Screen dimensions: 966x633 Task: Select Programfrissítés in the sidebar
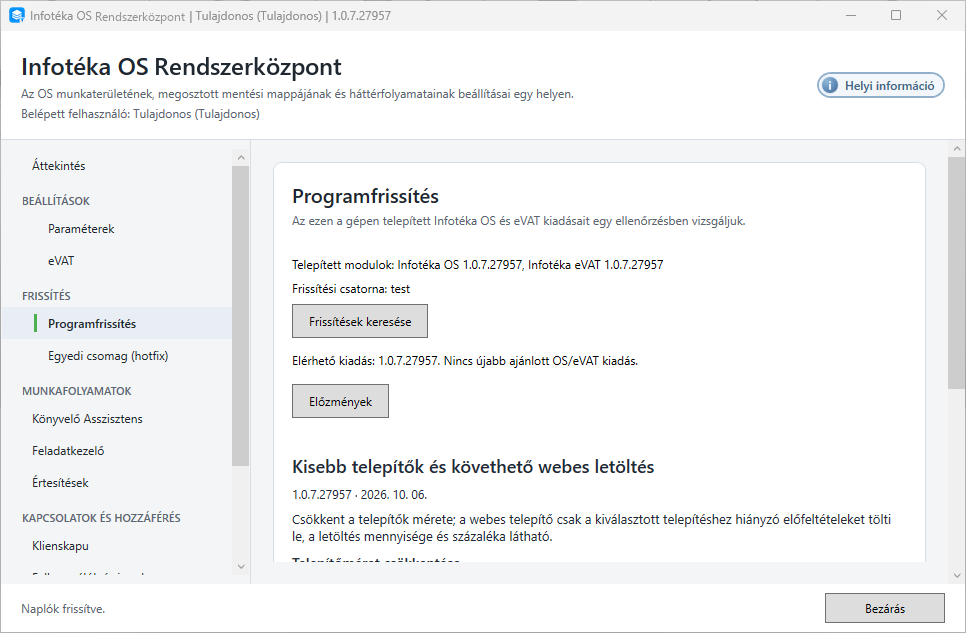(x=117, y=324)
